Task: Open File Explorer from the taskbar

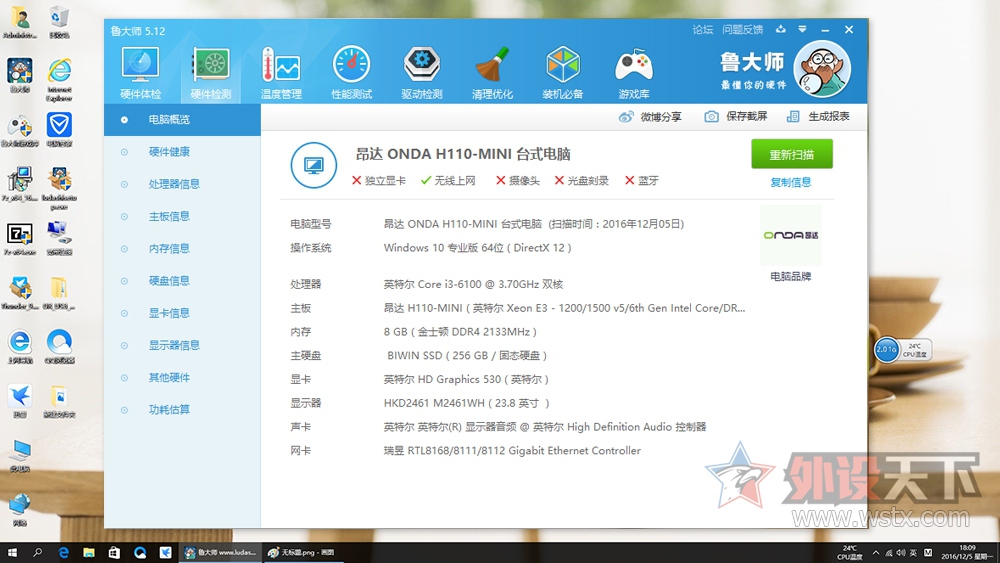Action: (89, 552)
